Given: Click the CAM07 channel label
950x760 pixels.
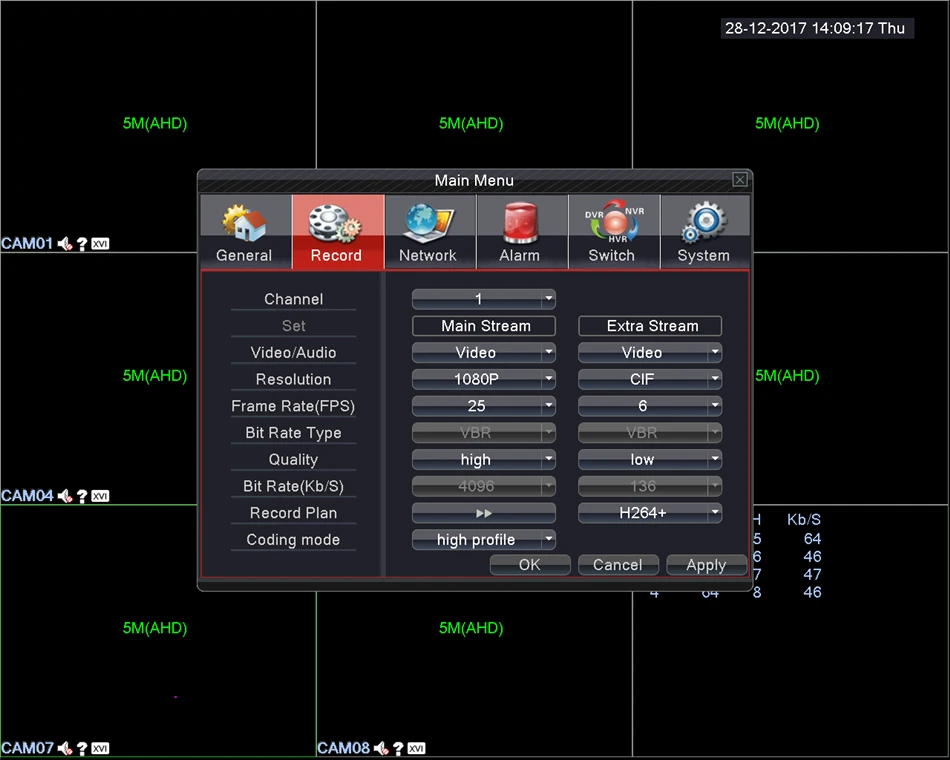Looking at the screenshot, I should click(x=27, y=748).
